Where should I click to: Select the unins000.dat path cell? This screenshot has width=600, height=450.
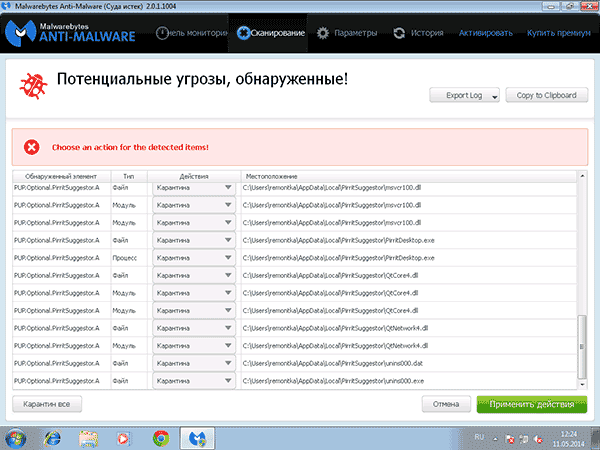point(409,364)
